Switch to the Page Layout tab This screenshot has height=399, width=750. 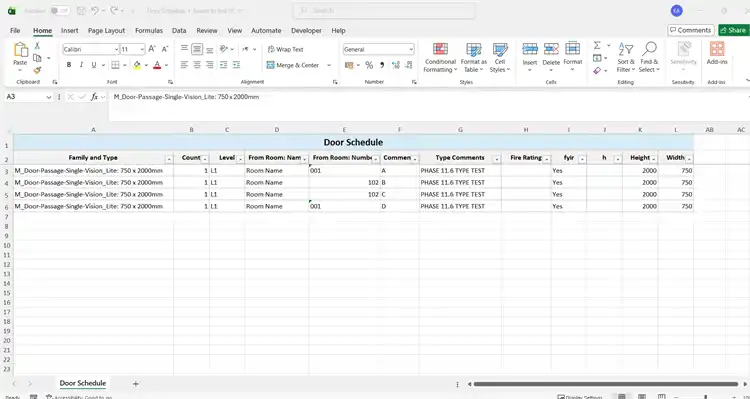(106, 30)
